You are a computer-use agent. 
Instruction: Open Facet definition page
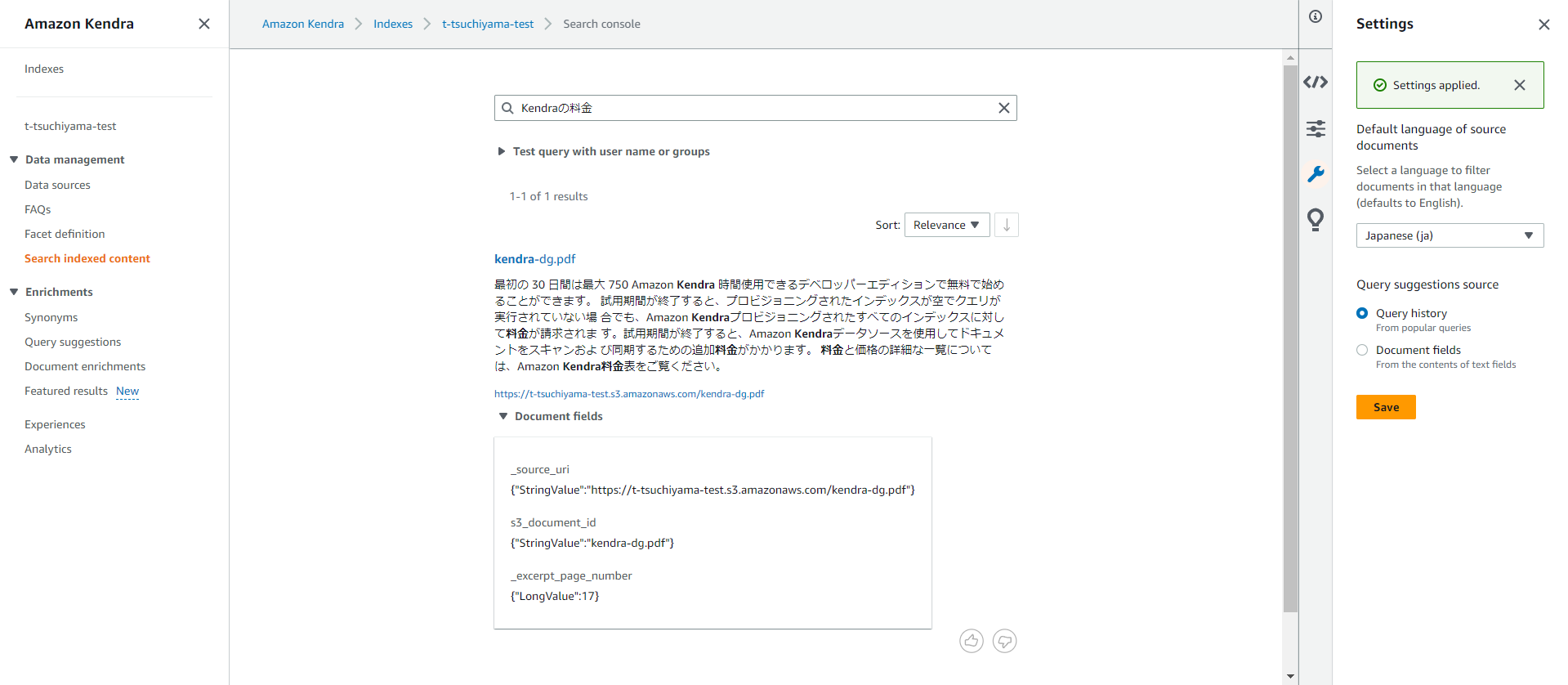(x=65, y=234)
